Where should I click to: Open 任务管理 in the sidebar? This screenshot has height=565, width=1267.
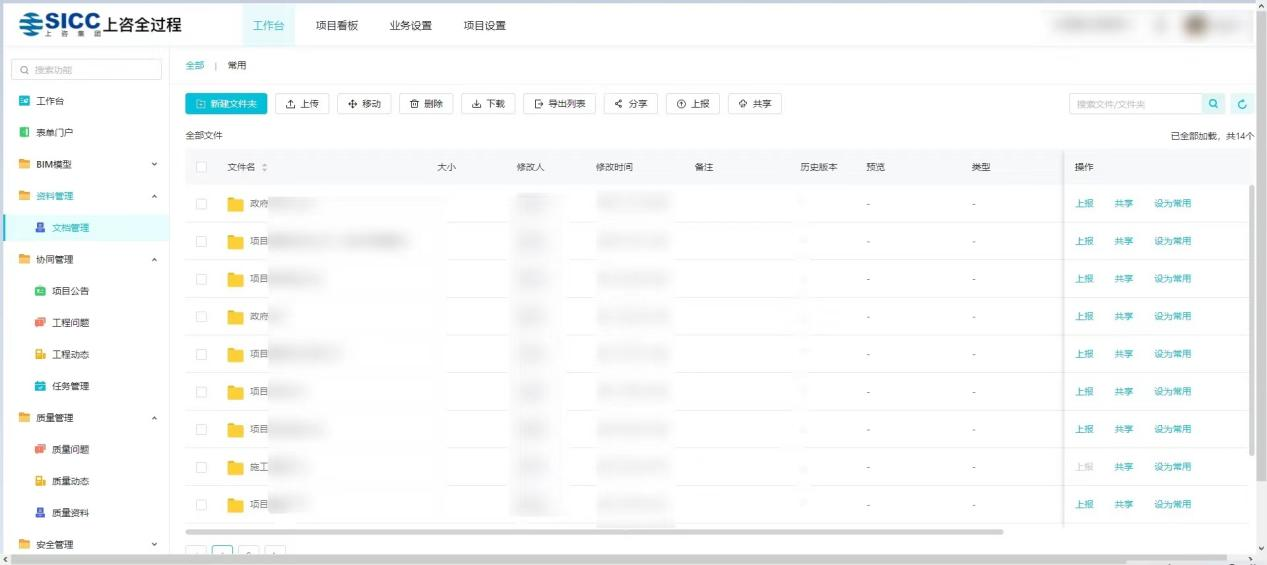point(70,386)
